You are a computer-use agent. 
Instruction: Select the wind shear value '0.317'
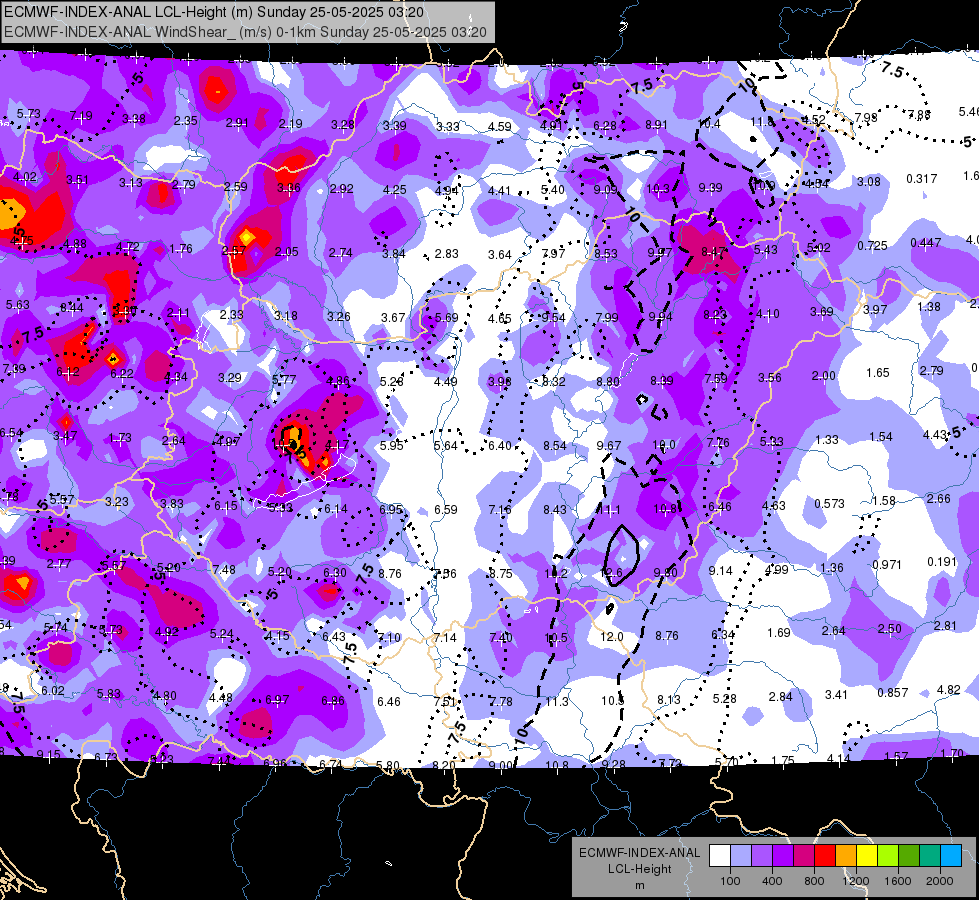pos(922,179)
